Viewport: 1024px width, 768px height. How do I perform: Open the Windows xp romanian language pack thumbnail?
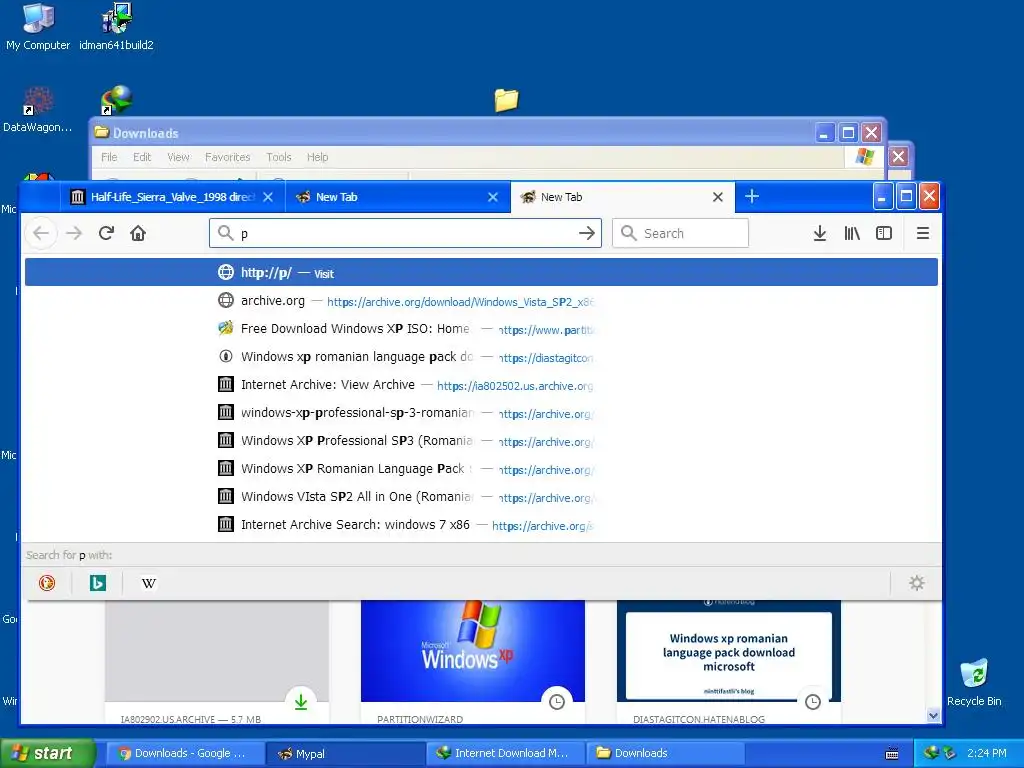click(x=729, y=650)
